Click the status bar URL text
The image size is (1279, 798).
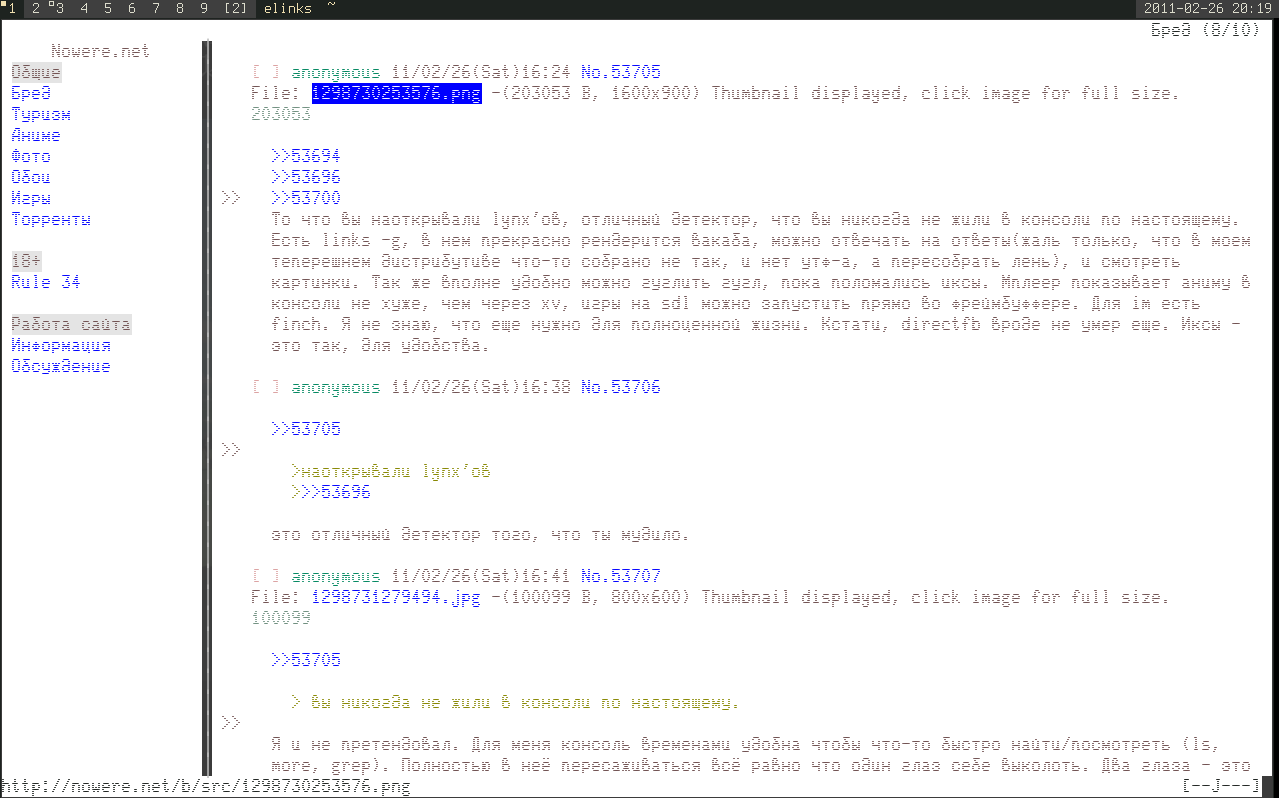pyautogui.click(x=206, y=787)
